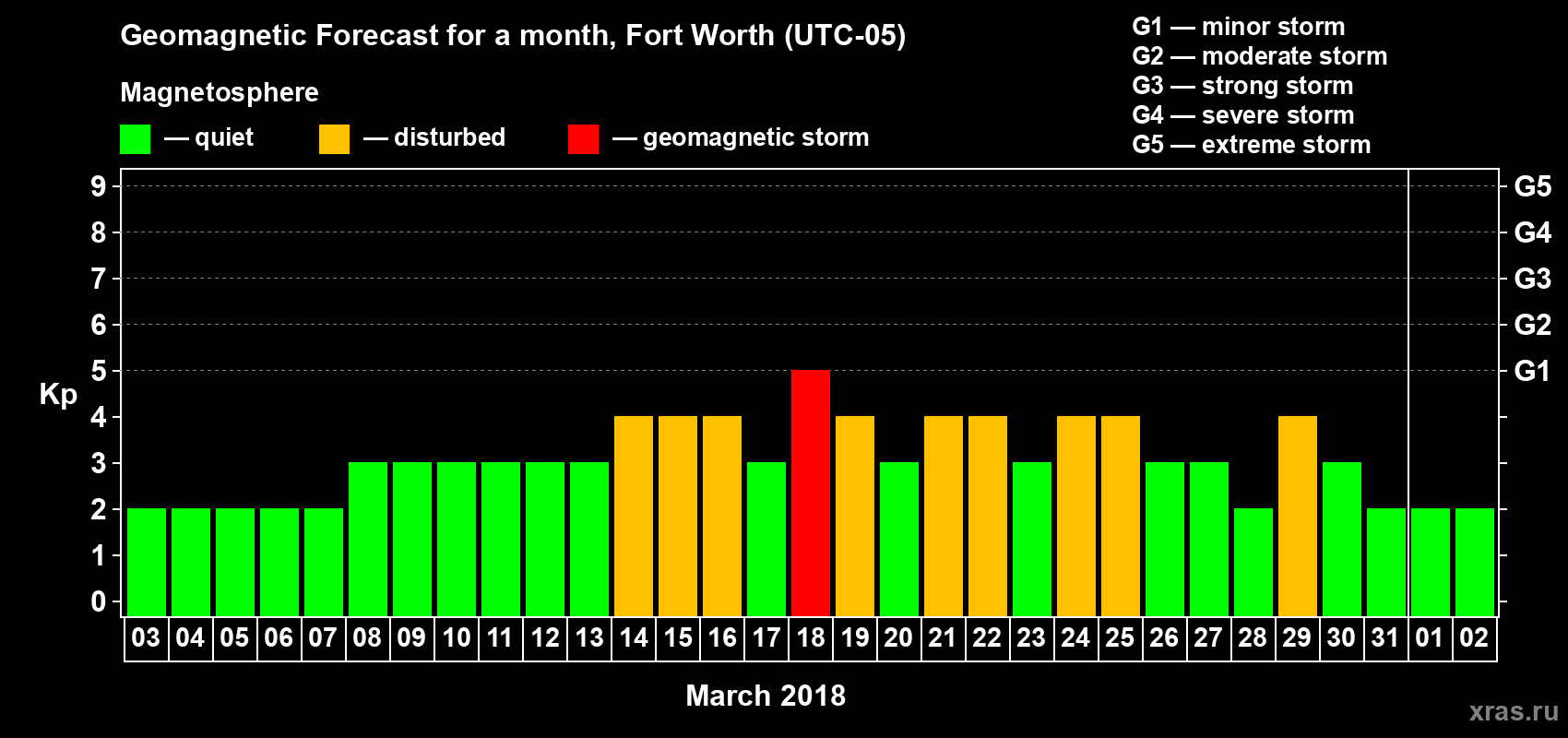Image resolution: width=1568 pixels, height=738 pixels.
Task: Select the green bar for day 17
Action: click(766, 539)
